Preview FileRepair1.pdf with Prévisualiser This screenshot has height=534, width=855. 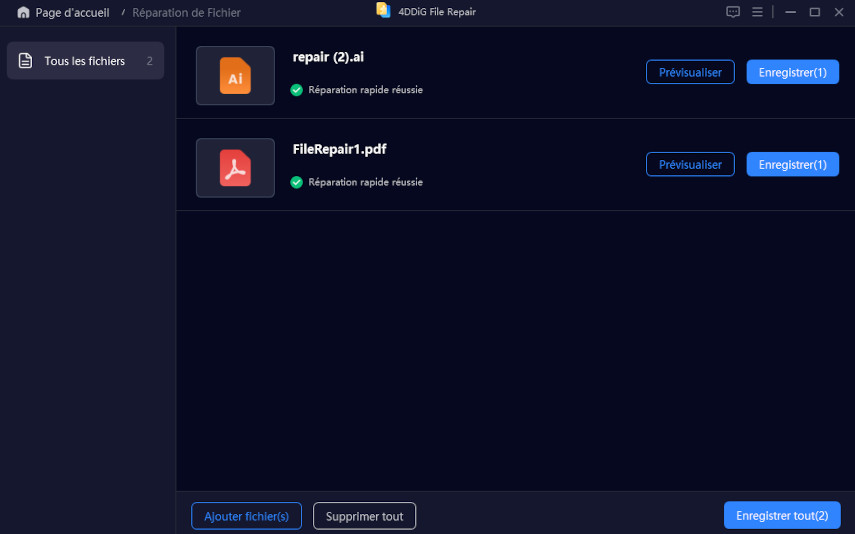(x=690, y=164)
